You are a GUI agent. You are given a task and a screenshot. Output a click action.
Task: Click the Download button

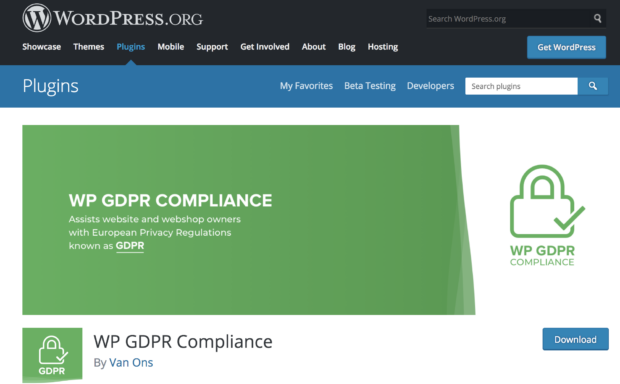click(575, 339)
